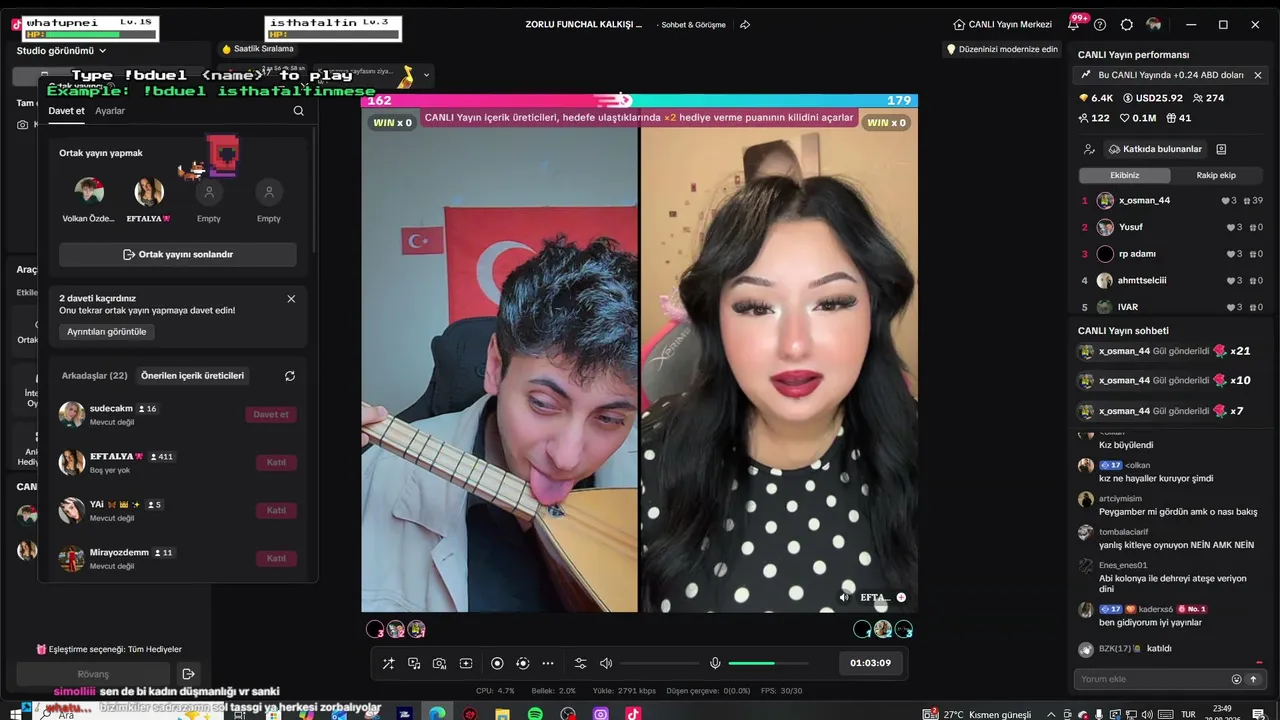Close the 2 daveti kaçırdınız notice

coord(291,298)
